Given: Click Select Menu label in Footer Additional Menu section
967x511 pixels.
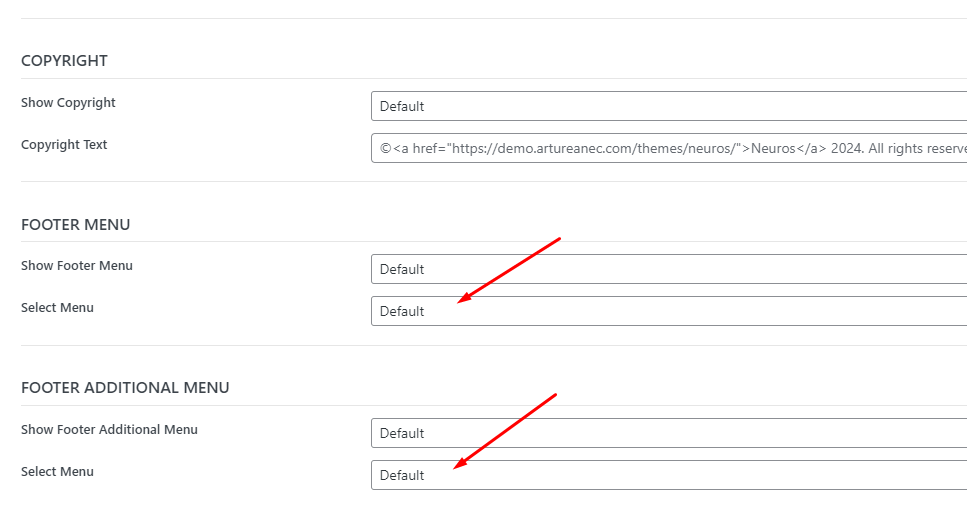Looking at the screenshot, I should coord(57,472).
